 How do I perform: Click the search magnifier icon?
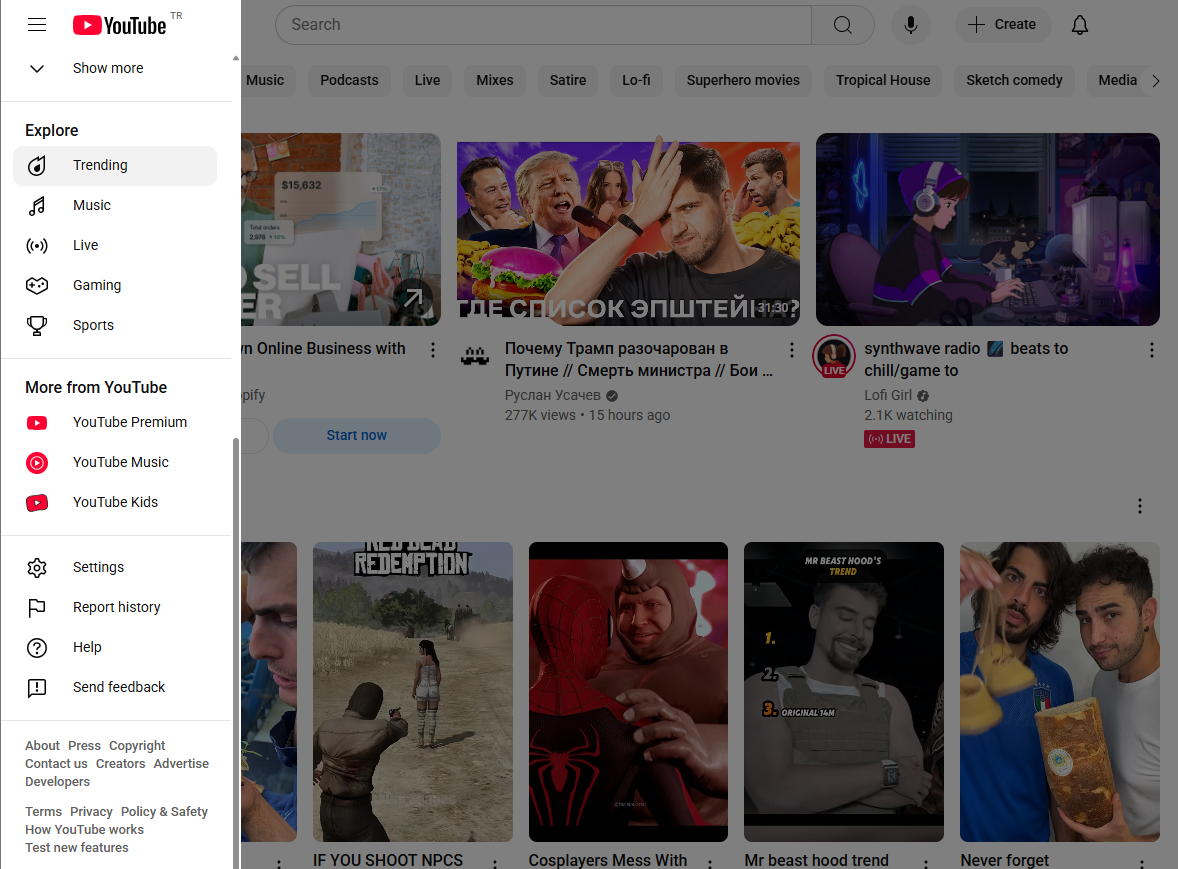tap(842, 24)
